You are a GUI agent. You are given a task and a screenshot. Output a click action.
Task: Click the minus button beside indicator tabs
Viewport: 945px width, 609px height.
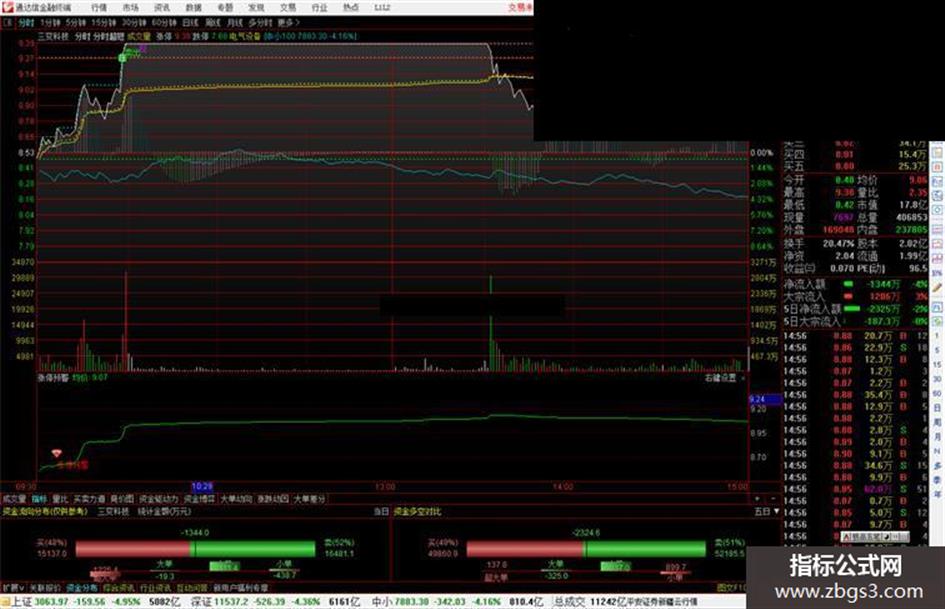click(x=773, y=499)
